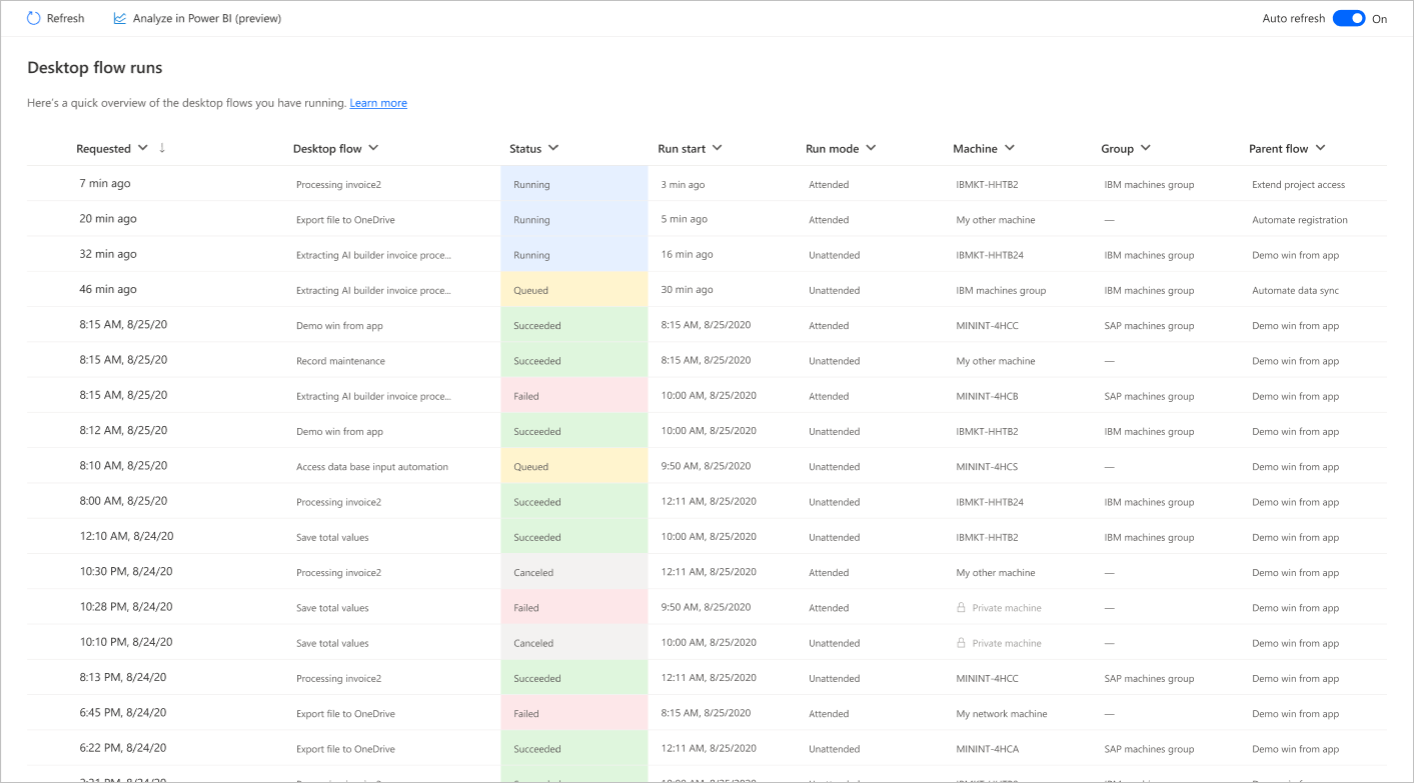
Task: Open the Group column chevron
Action: click(x=1145, y=148)
